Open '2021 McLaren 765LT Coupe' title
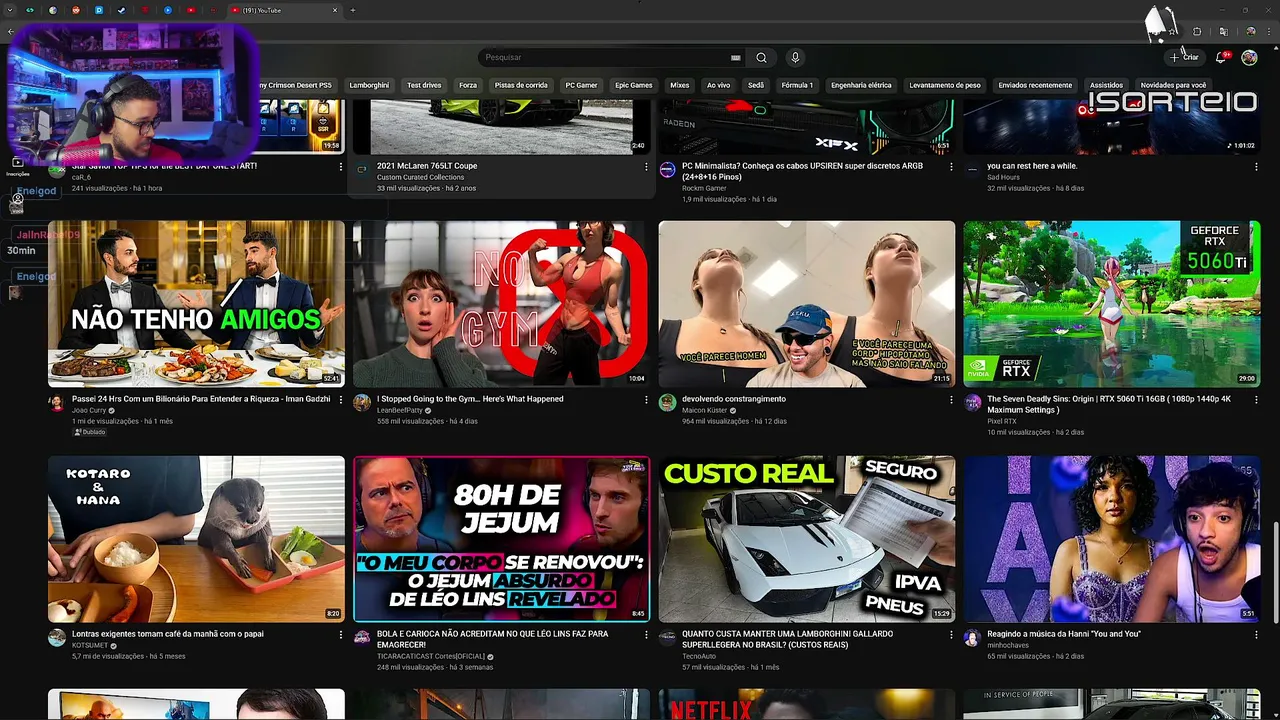 pyautogui.click(x=427, y=166)
